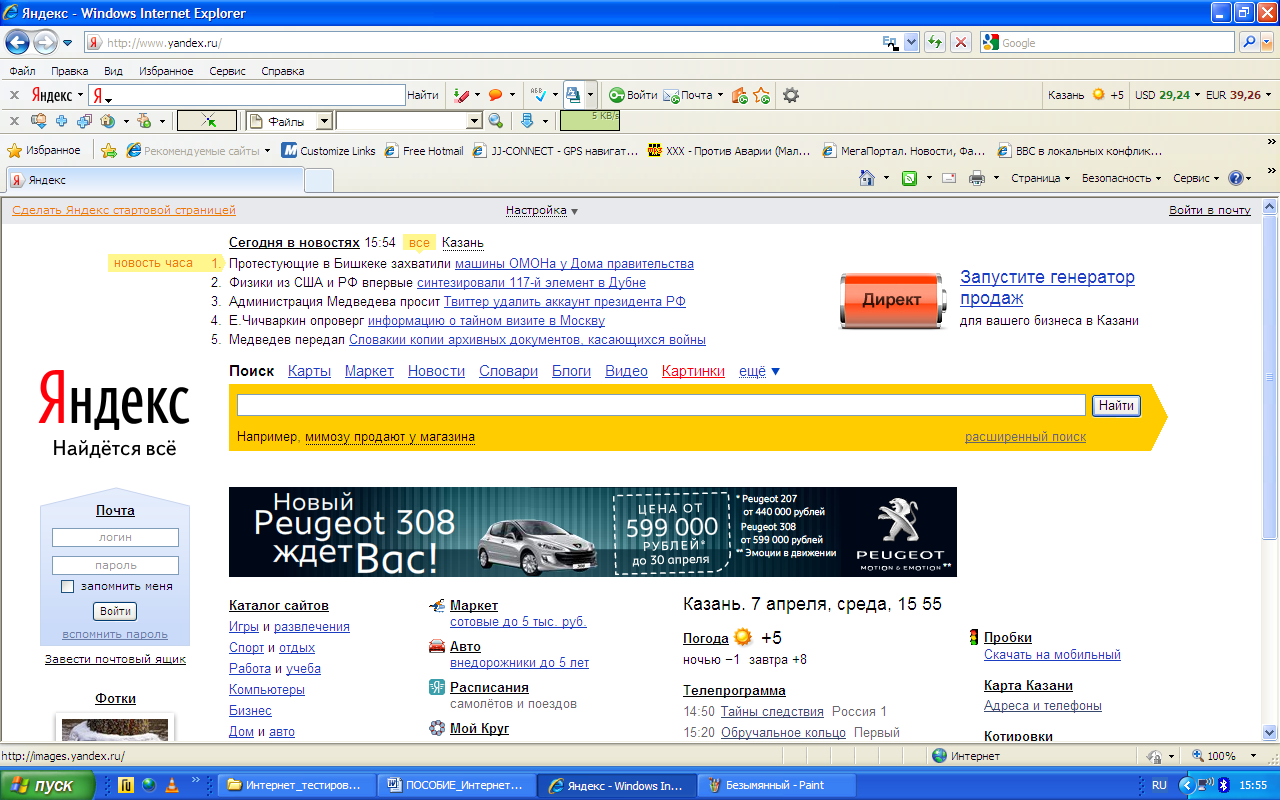
Task: Click the browser Back arrow button
Action: (x=17, y=42)
